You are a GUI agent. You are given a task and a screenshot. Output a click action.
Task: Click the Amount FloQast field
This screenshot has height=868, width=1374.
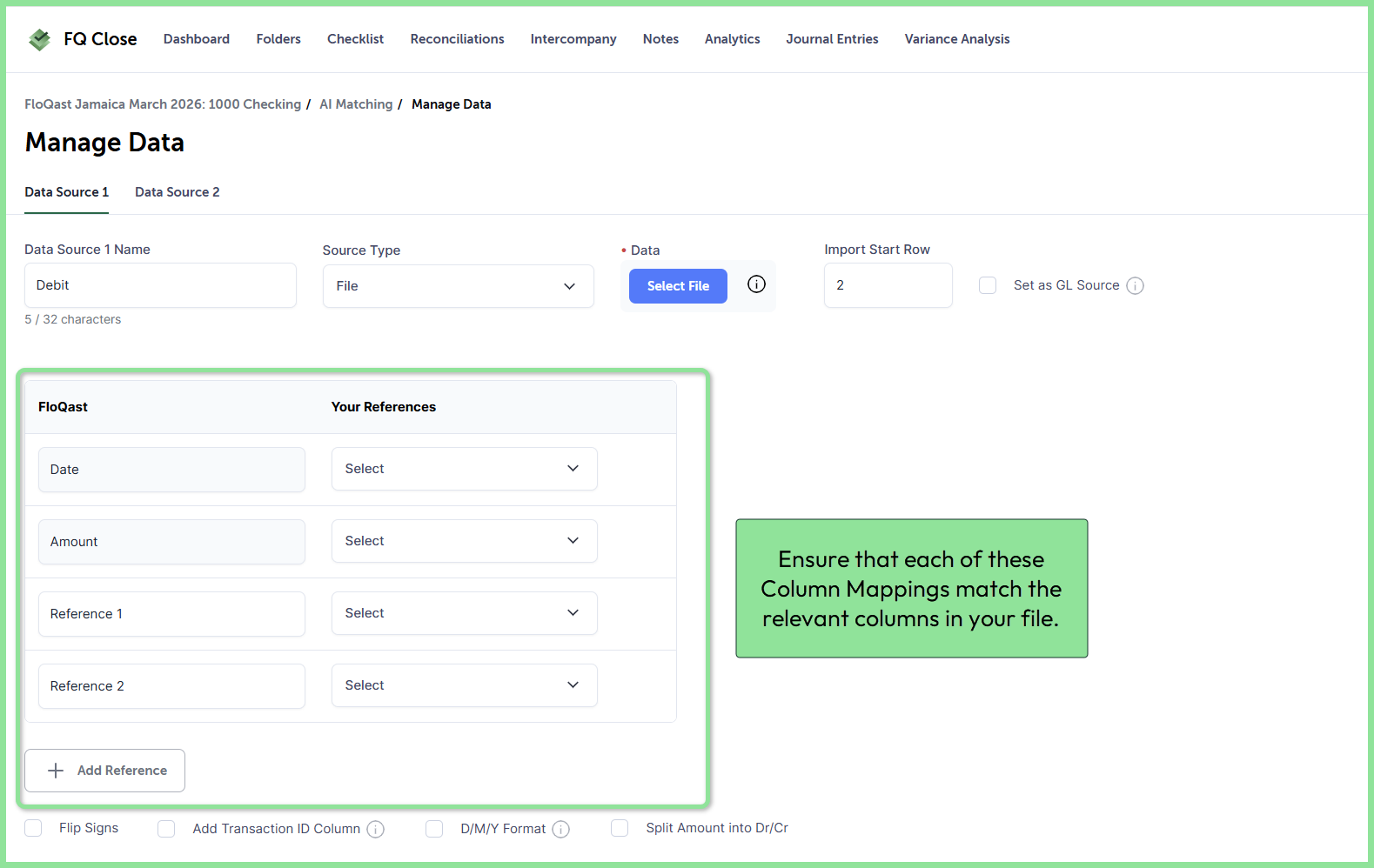[x=171, y=542]
